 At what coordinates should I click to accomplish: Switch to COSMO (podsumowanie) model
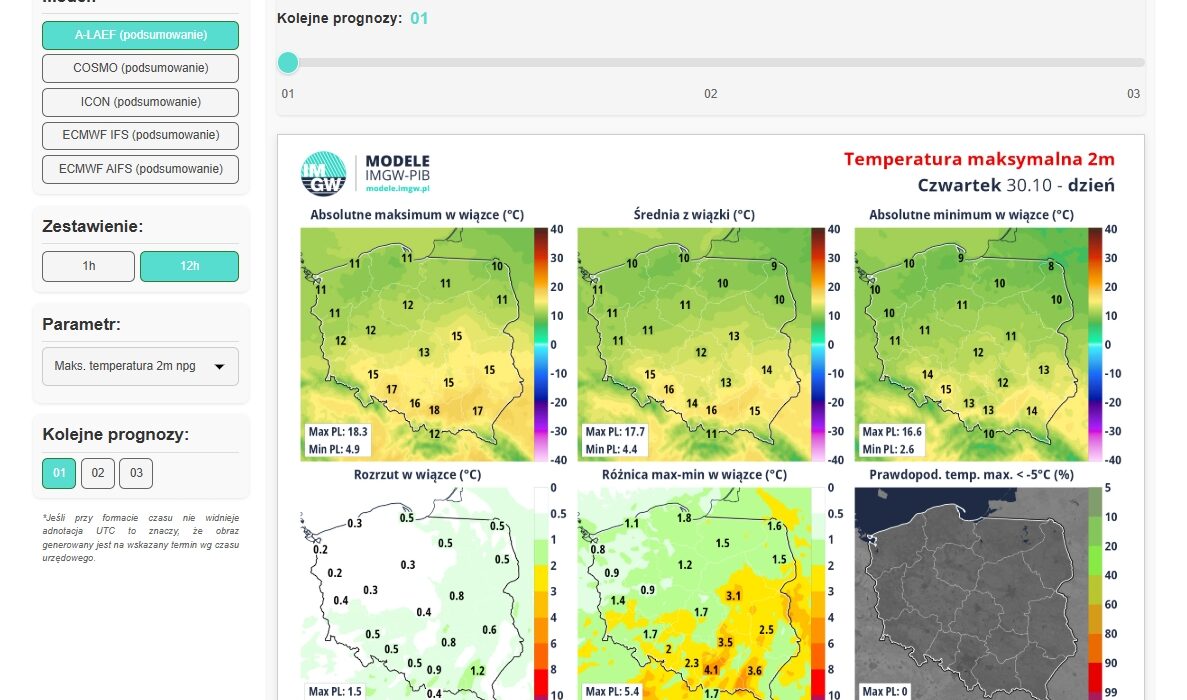coord(140,68)
